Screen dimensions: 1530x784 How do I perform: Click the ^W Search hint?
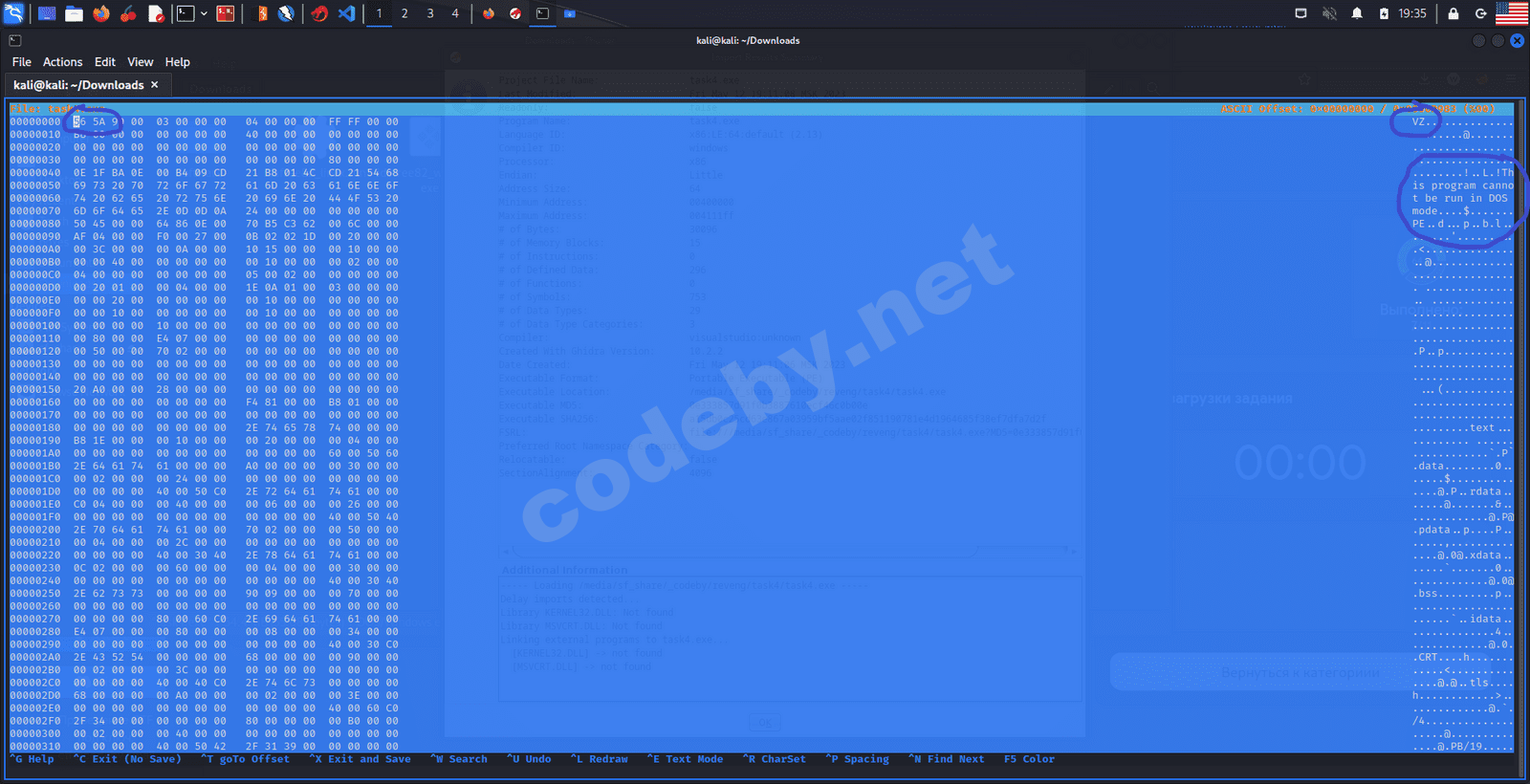coord(459,759)
